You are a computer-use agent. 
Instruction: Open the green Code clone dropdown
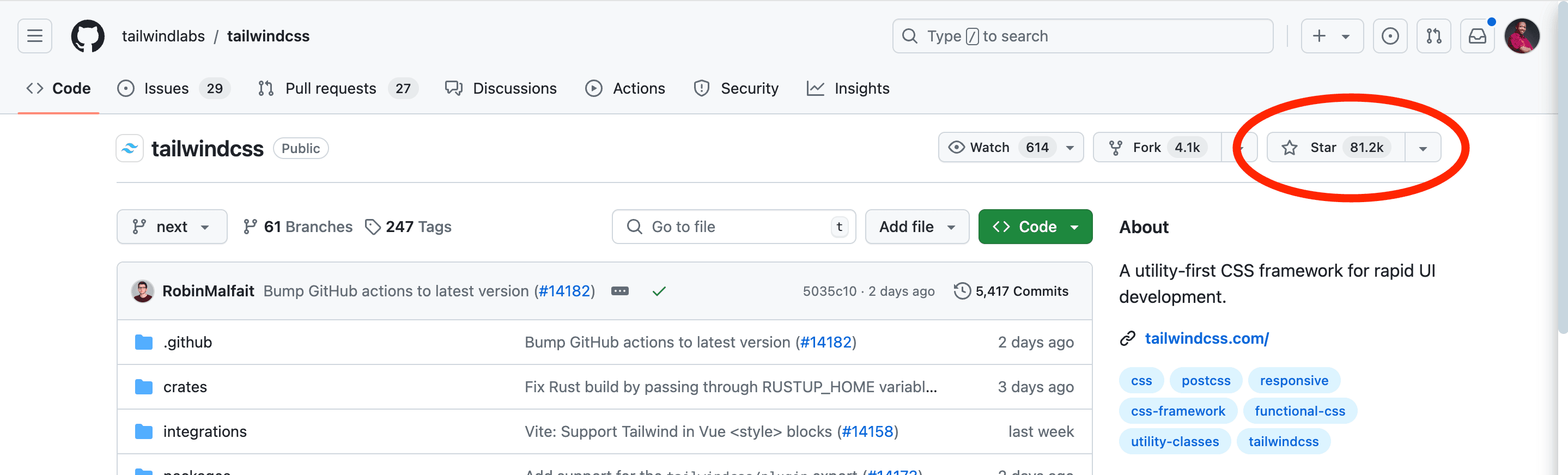[x=1035, y=227]
